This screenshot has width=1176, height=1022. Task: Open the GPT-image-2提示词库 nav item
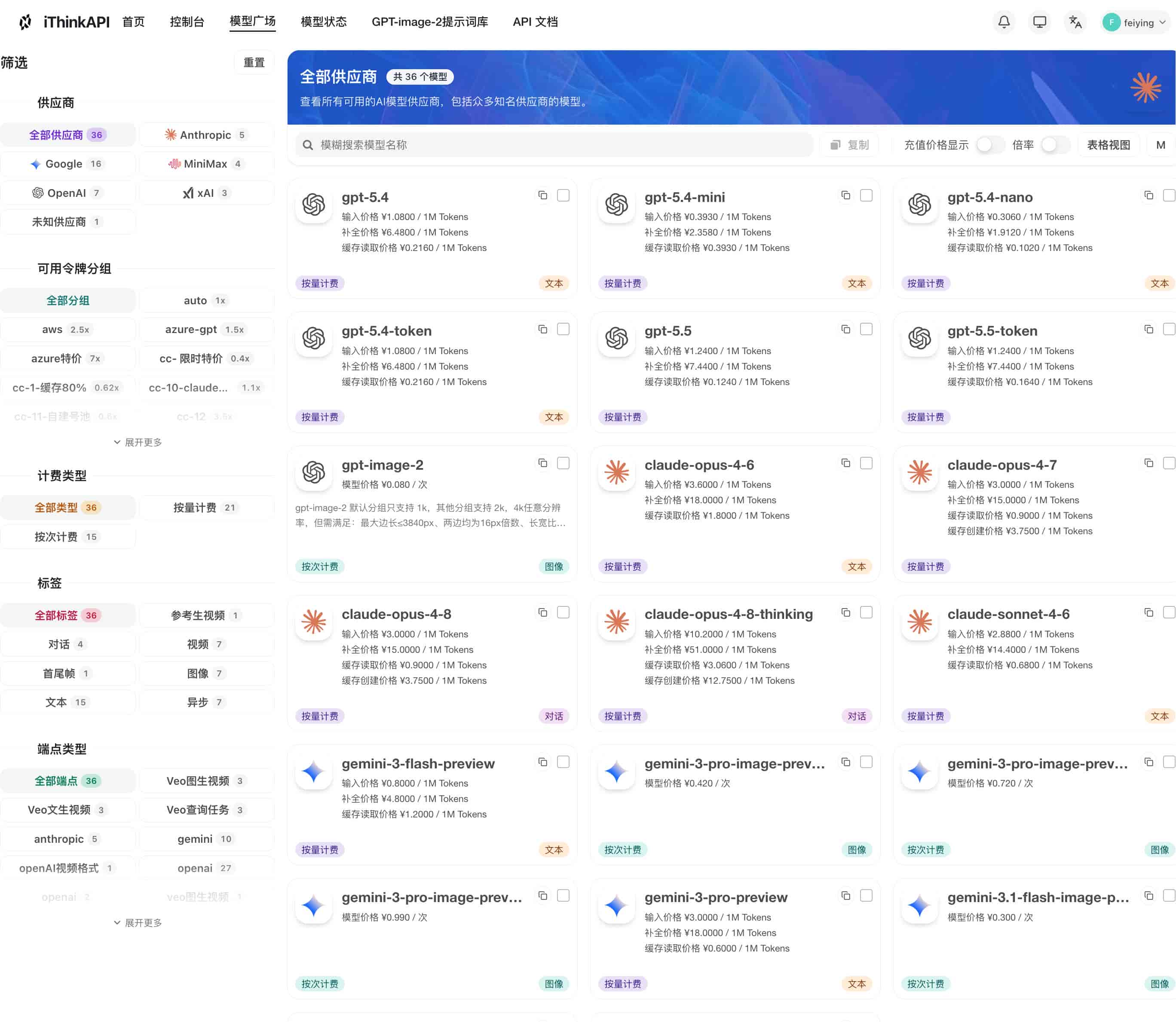point(429,21)
